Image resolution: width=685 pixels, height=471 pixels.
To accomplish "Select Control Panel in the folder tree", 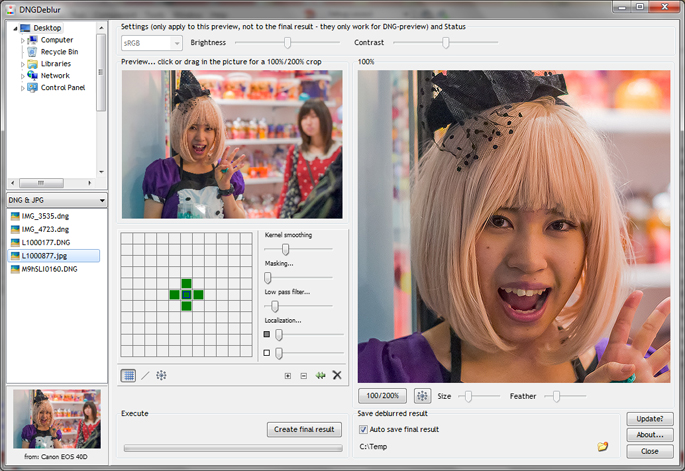I will point(63,87).
